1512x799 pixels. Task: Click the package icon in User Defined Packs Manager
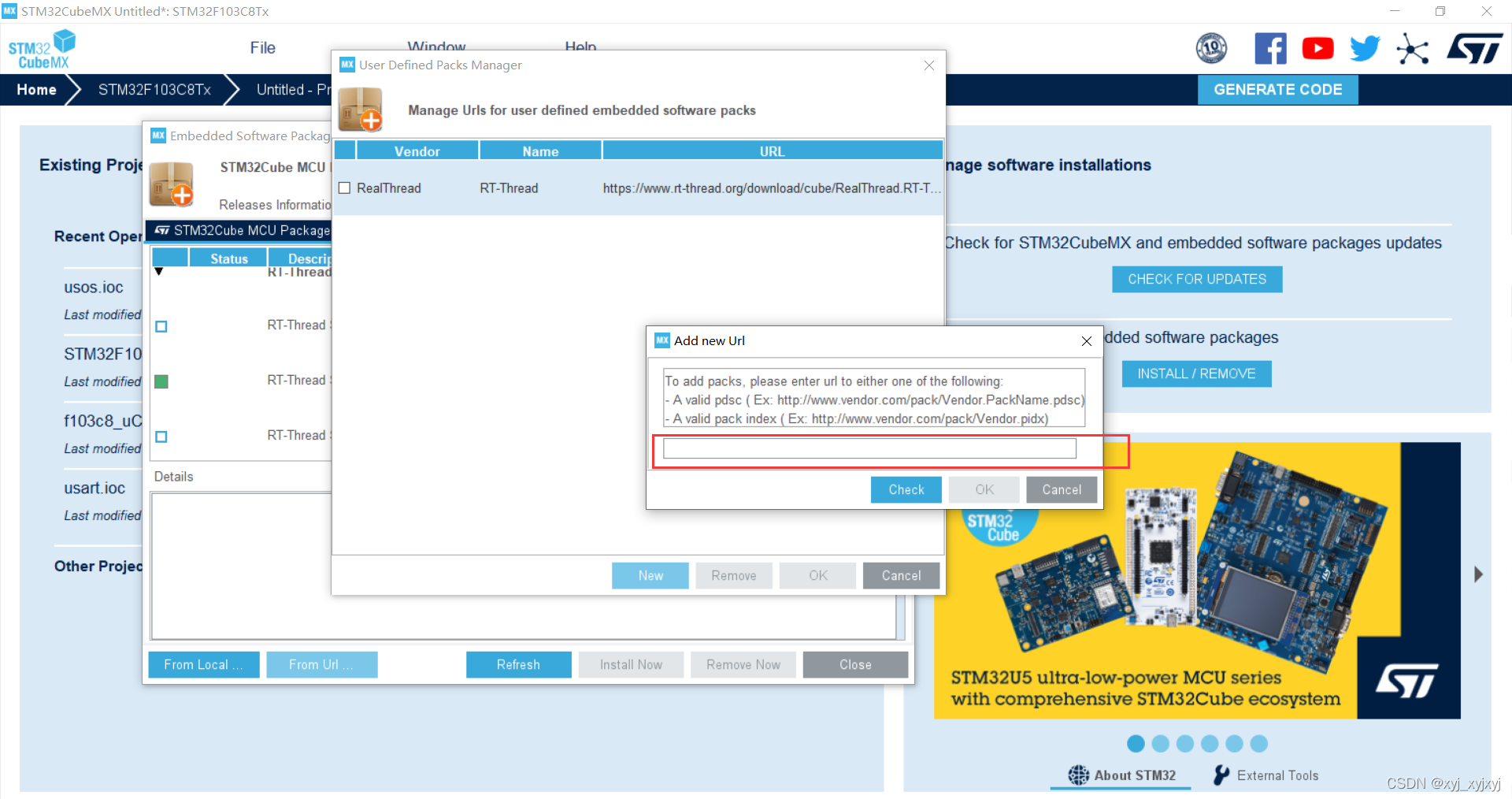click(361, 110)
